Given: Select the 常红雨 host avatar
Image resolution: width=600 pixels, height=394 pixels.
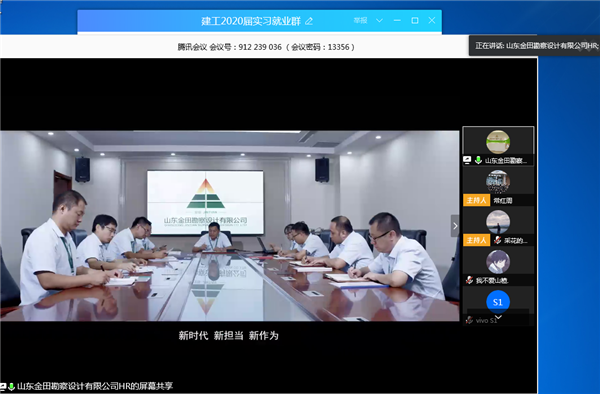Looking at the screenshot, I should [x=498, y=182].
